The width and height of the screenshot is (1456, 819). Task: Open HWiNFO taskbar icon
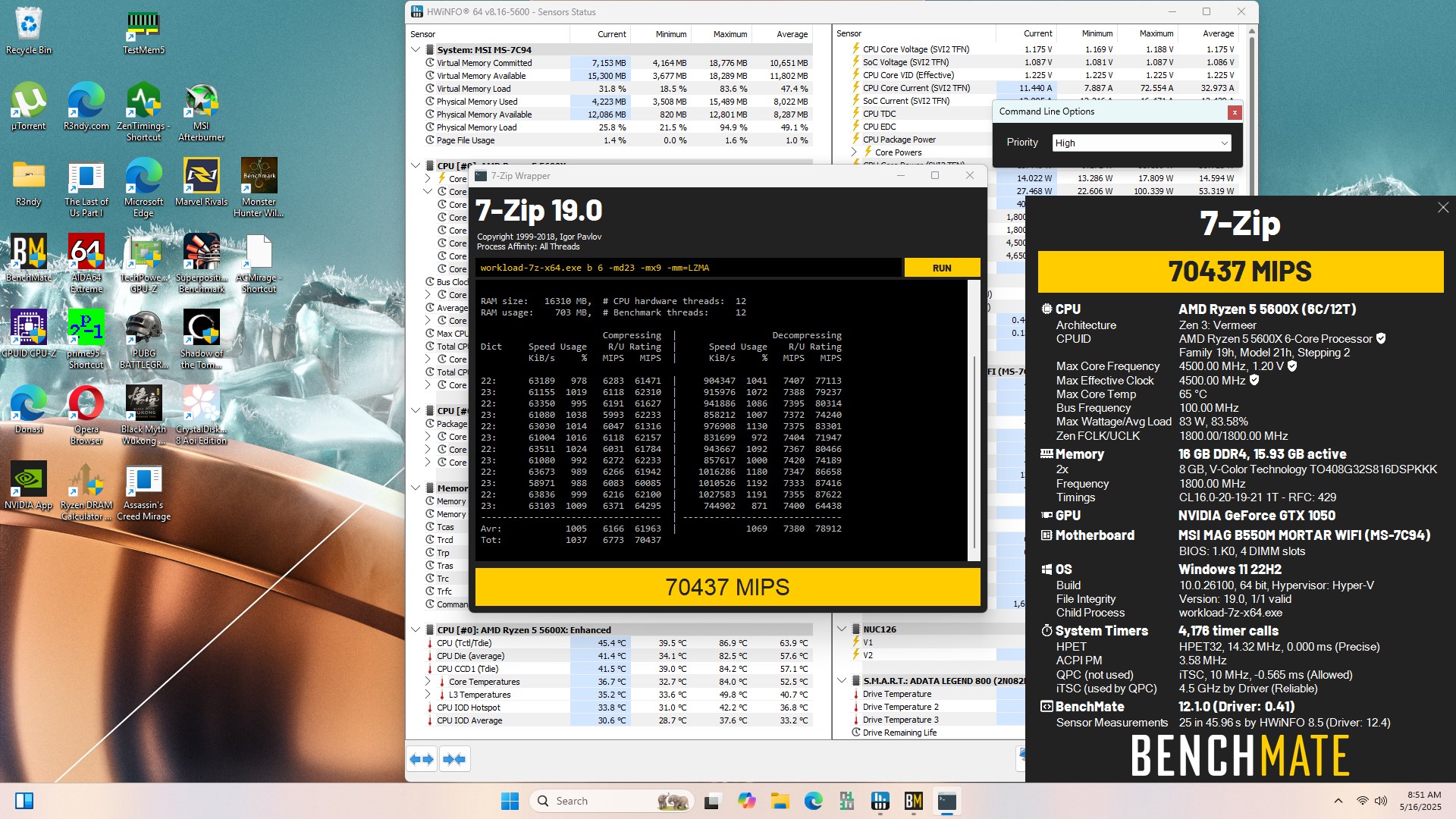880,801
